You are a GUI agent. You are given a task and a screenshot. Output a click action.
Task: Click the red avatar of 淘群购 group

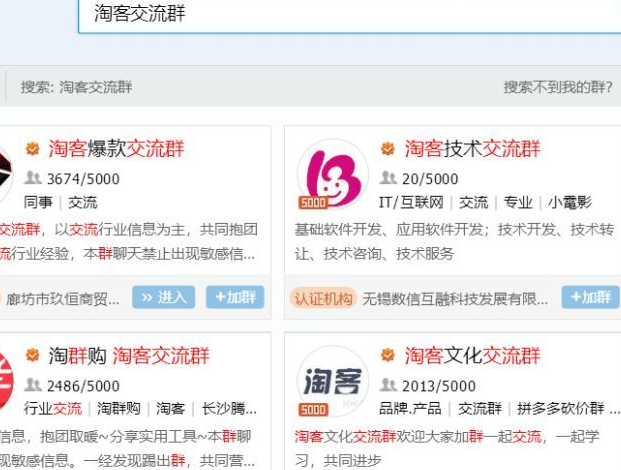6,381
